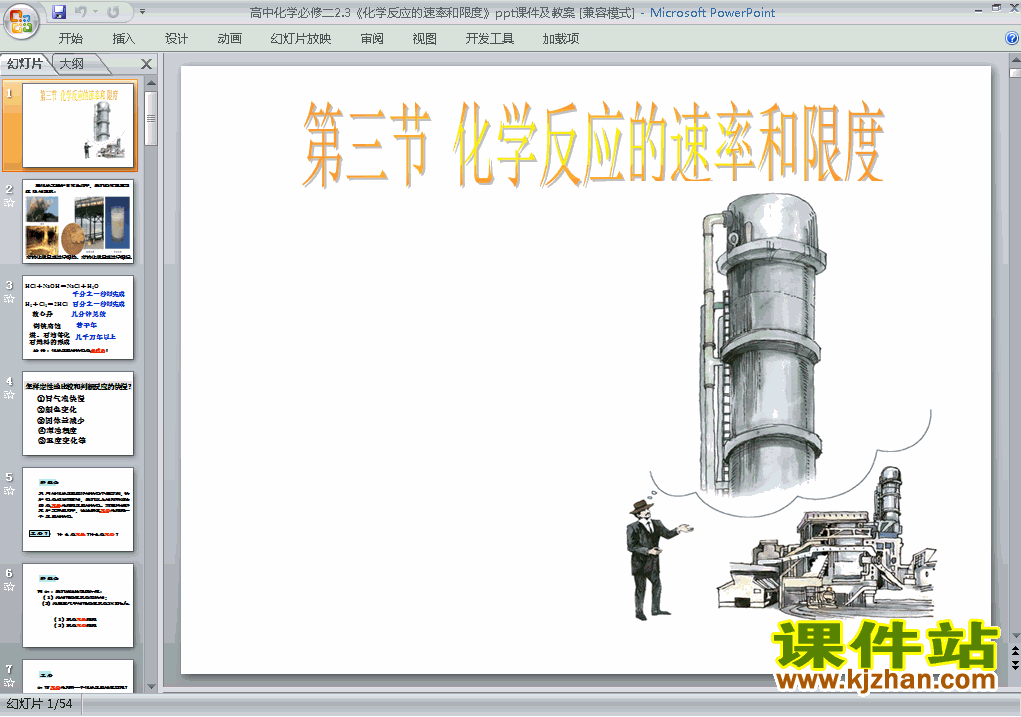Switch to the 幻灯片 pane tab
The image size is (1021, 717).
(x=25, y=63)
